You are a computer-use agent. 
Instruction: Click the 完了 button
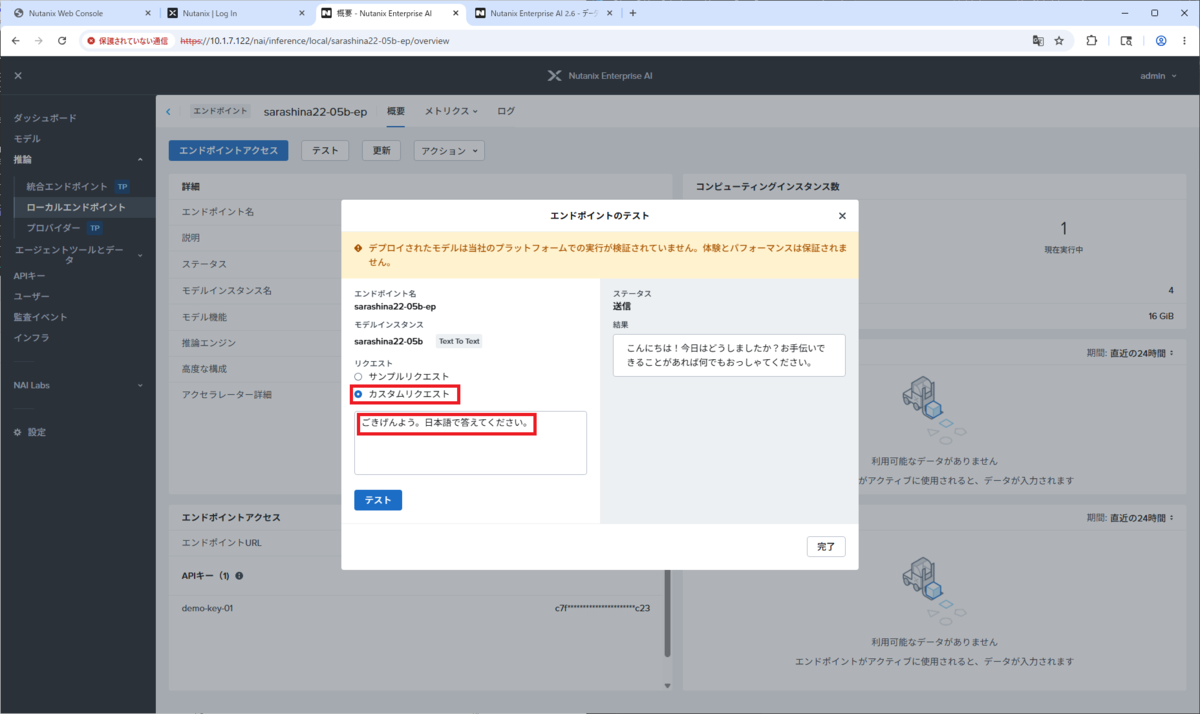826,547
